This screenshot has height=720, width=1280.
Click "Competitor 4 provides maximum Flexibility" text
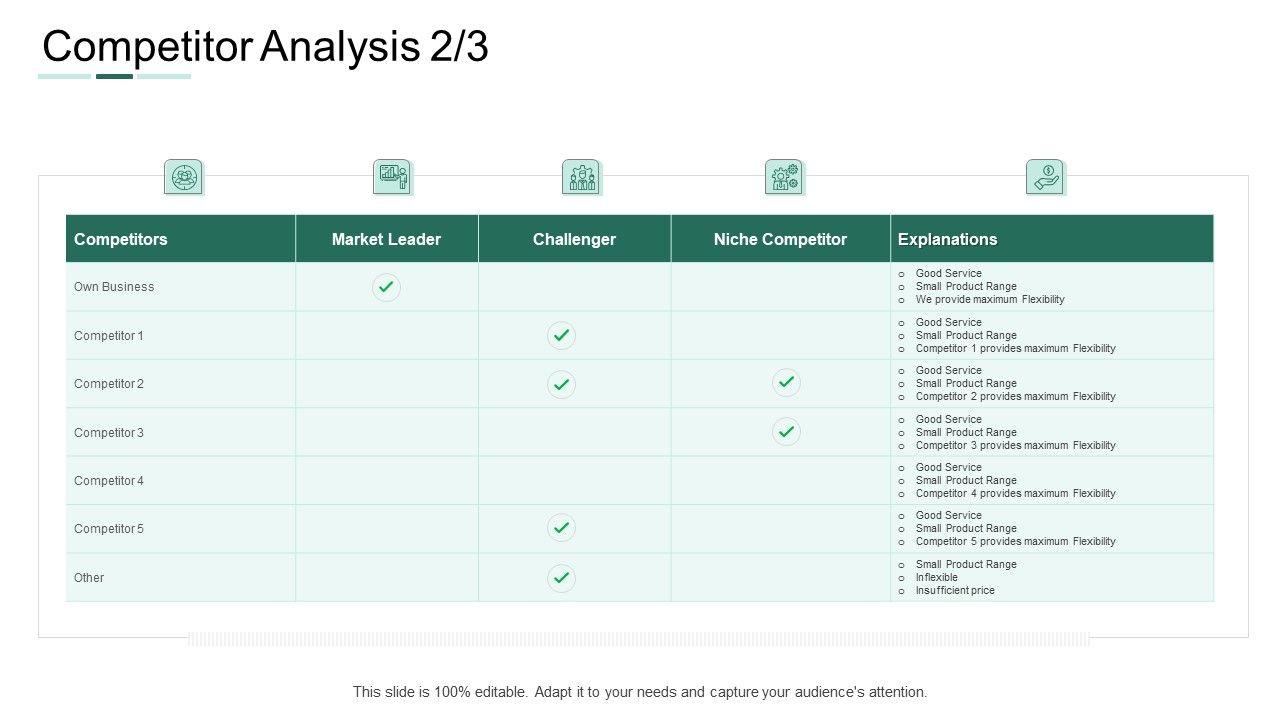(x=1016, y=493)
